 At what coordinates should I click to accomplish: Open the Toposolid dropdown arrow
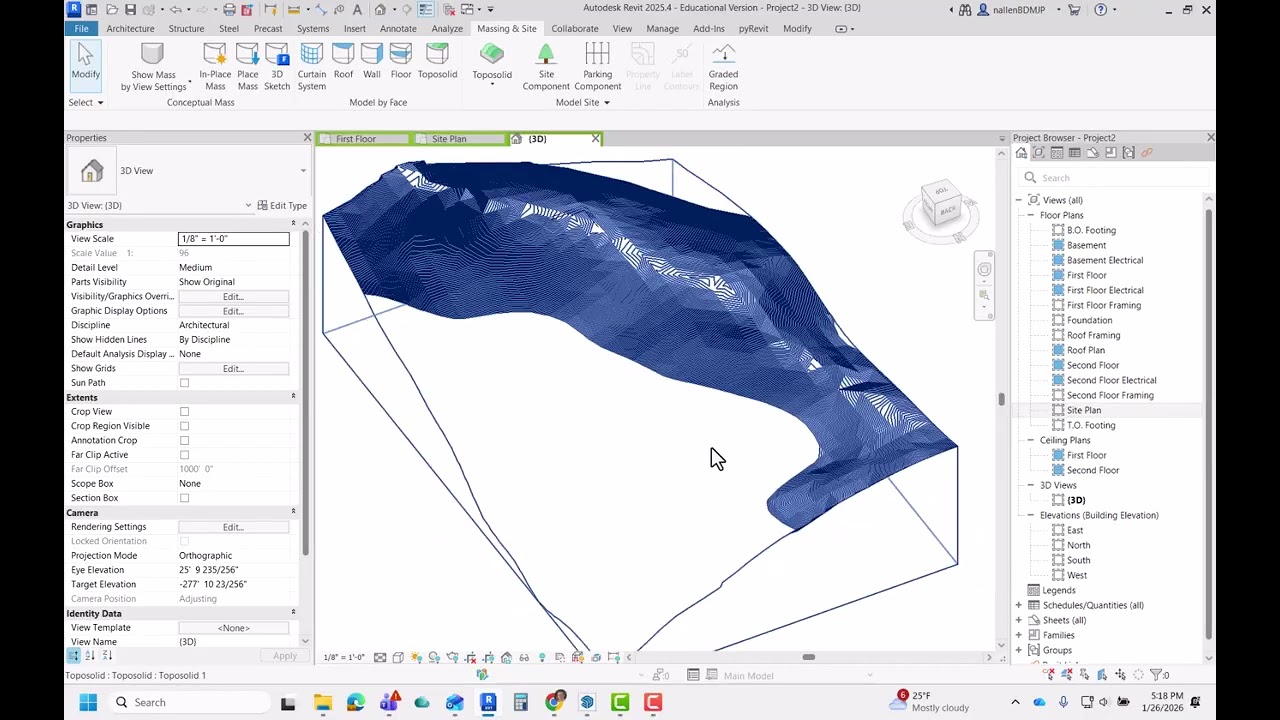(492, 85)
